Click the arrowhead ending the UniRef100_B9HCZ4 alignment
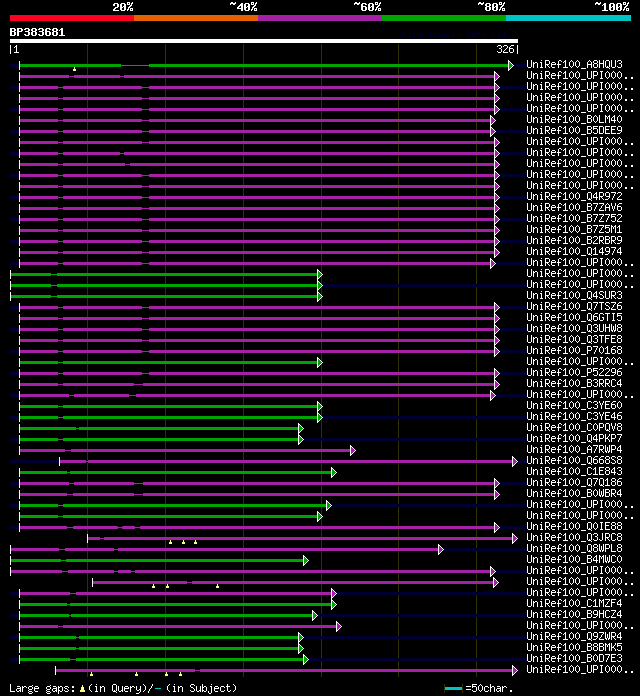The image size is (640, 696). pyautogui.click(x=315, y=616)
